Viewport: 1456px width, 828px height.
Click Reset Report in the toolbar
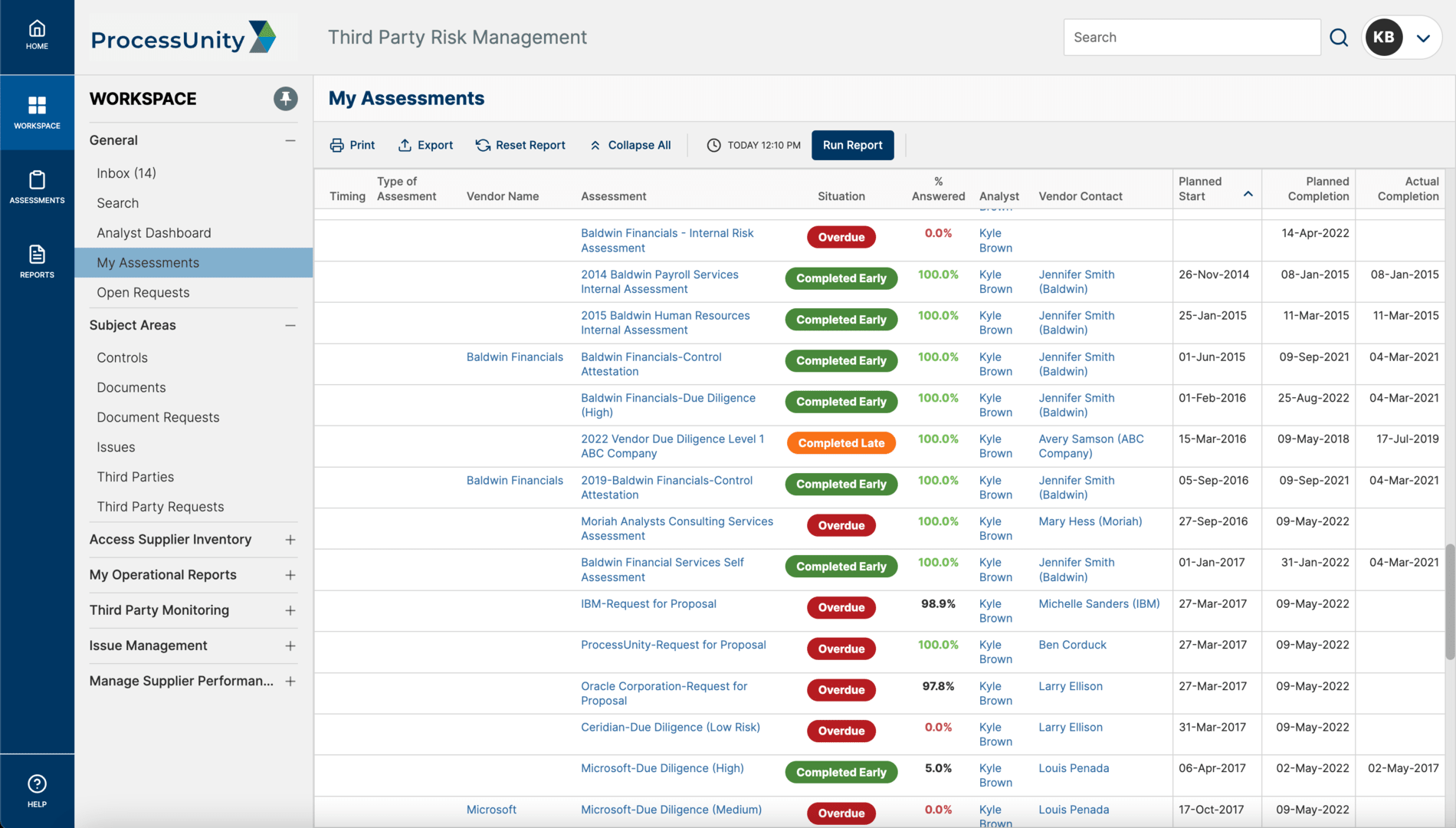click(x=520, y=145)
